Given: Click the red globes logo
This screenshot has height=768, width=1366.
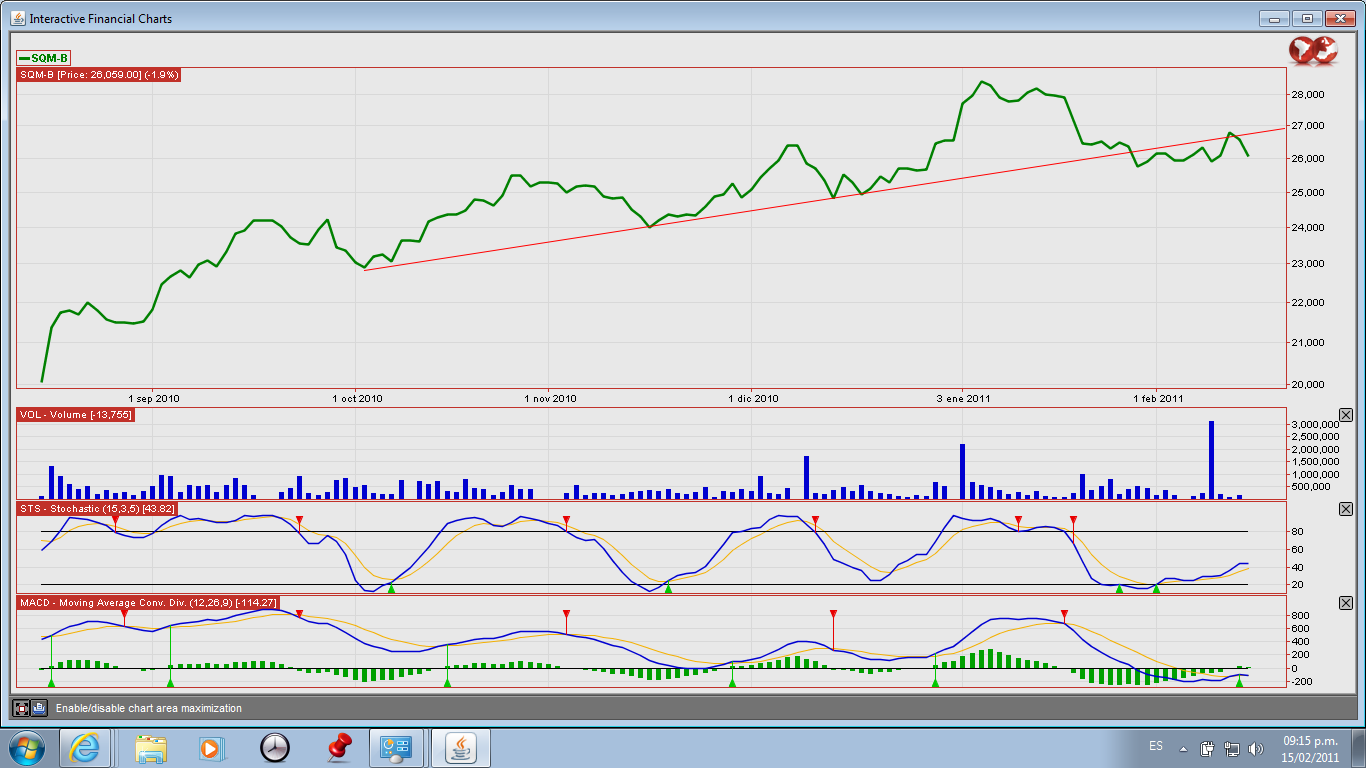Looking at the screenshot, I should 1312,51.
